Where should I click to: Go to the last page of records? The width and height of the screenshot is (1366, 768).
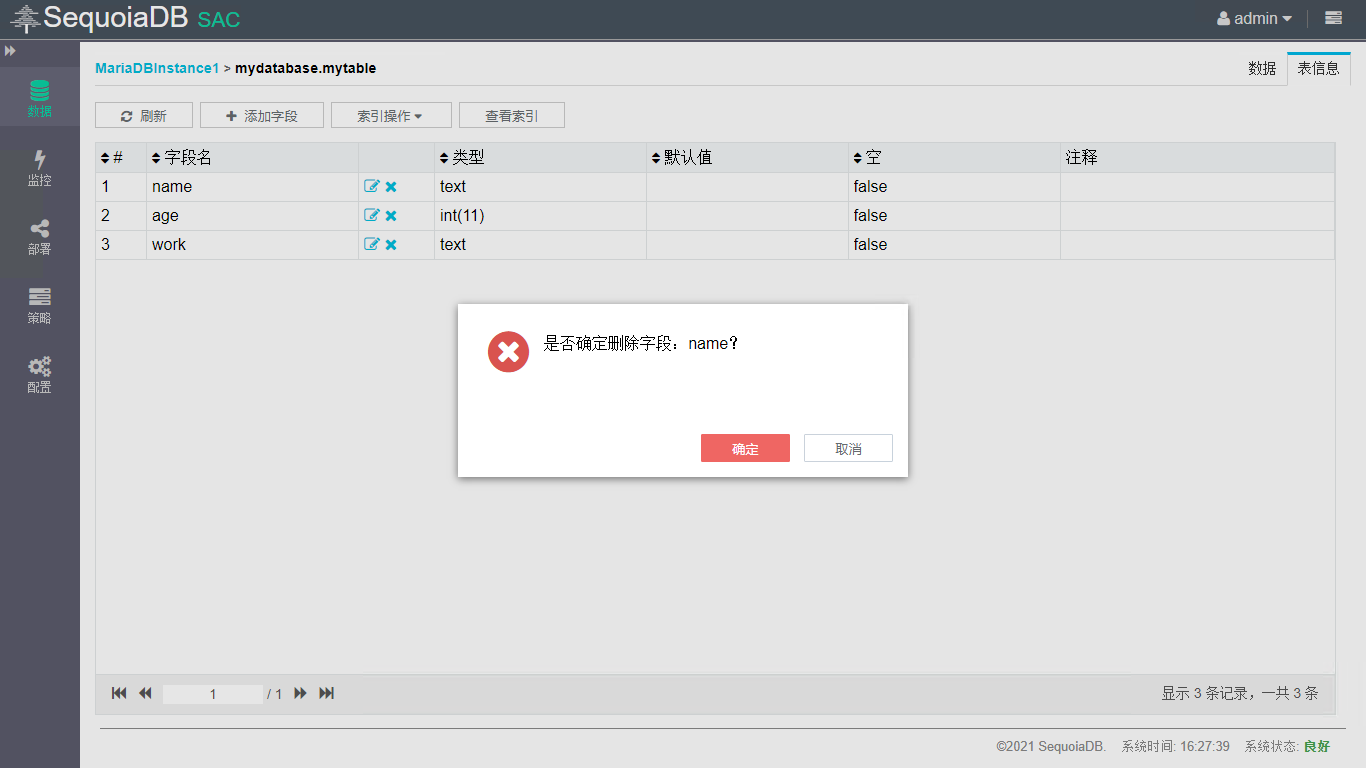coord(326,693)
